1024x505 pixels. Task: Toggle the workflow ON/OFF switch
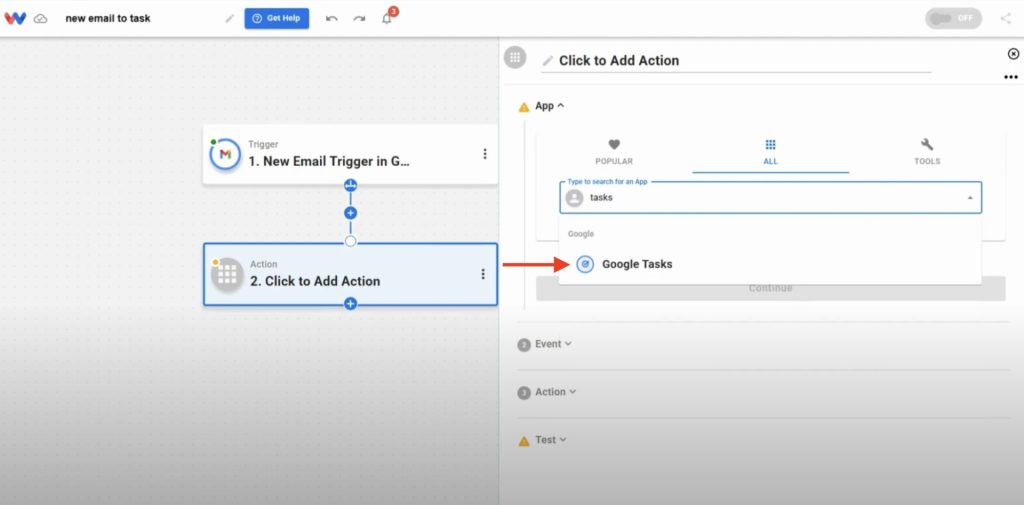coord(953,18)
